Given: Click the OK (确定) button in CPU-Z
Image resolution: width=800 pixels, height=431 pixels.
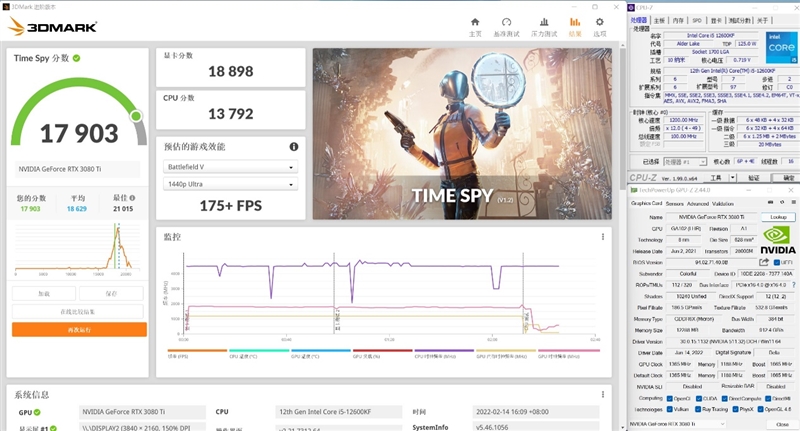Looking at the screenshot, I should [788, 178].
